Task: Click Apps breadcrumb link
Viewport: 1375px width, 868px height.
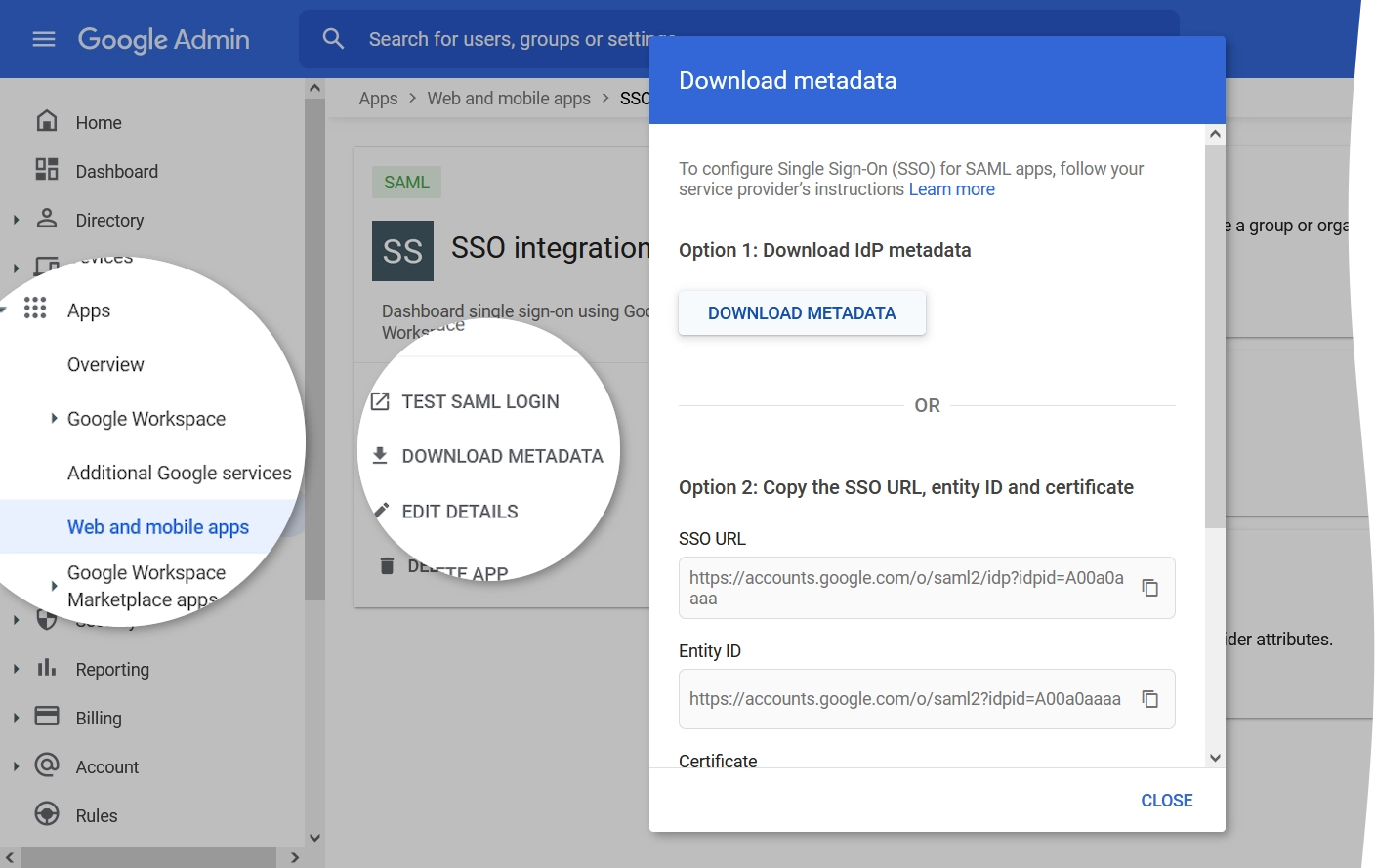Action: click(x=378, y=98)
